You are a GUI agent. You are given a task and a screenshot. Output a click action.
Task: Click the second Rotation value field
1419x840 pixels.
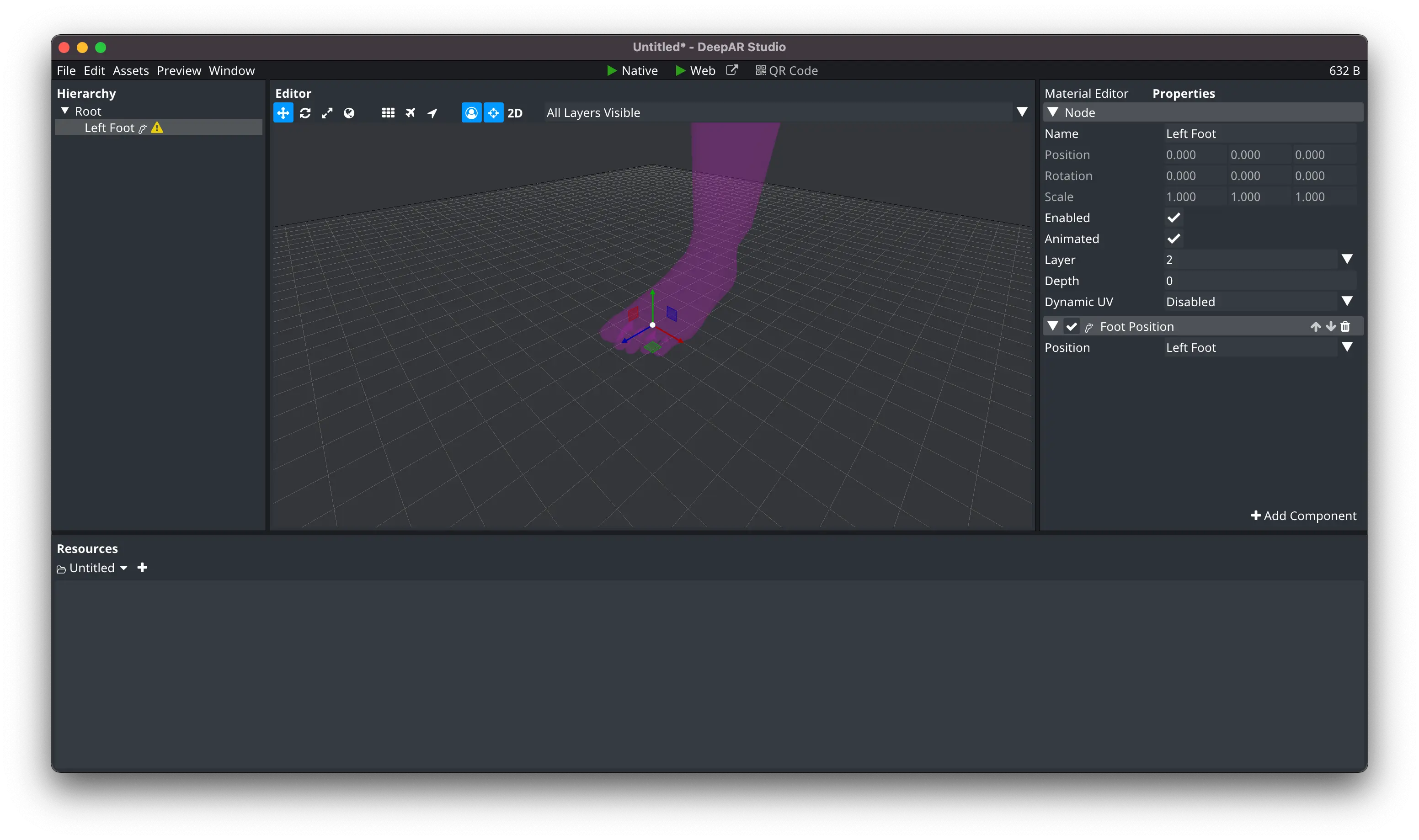(x=1259, y=176)
